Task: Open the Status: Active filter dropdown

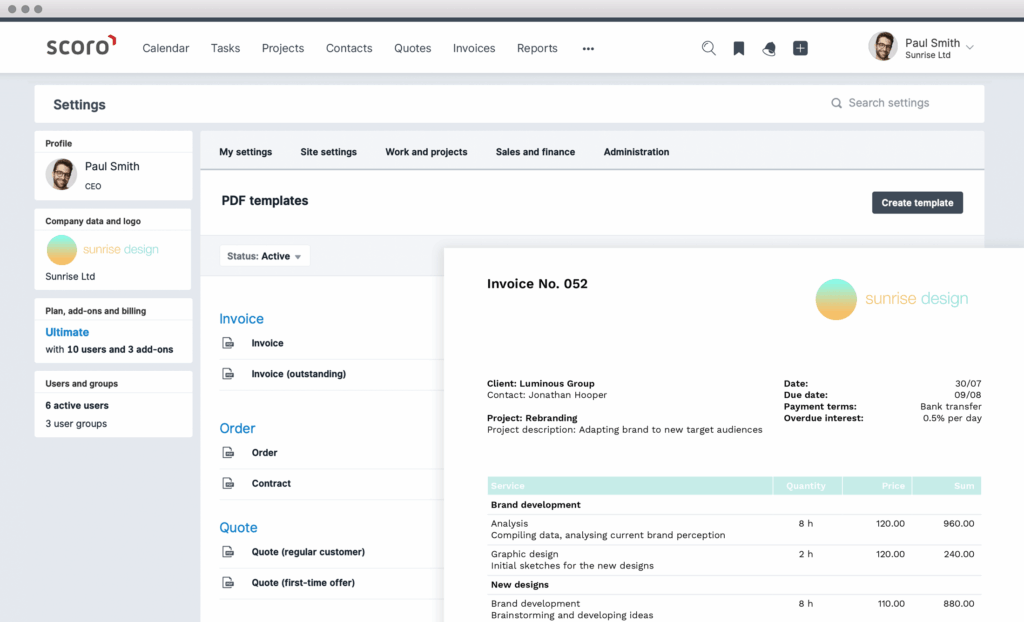Action: (x=264, y=256)
